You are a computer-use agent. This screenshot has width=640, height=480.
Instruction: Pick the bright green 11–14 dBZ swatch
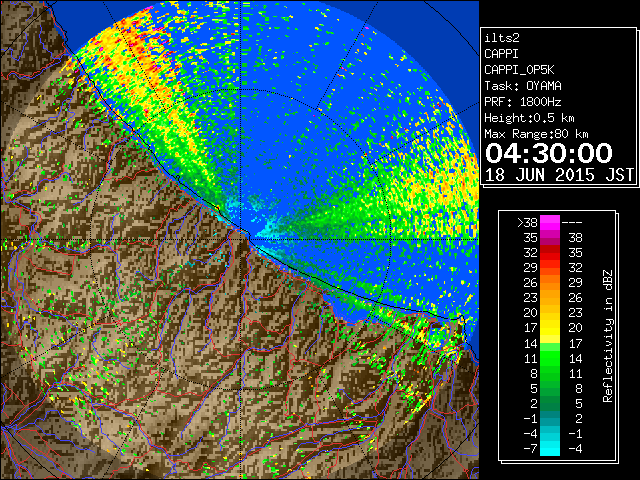point(550,358)
